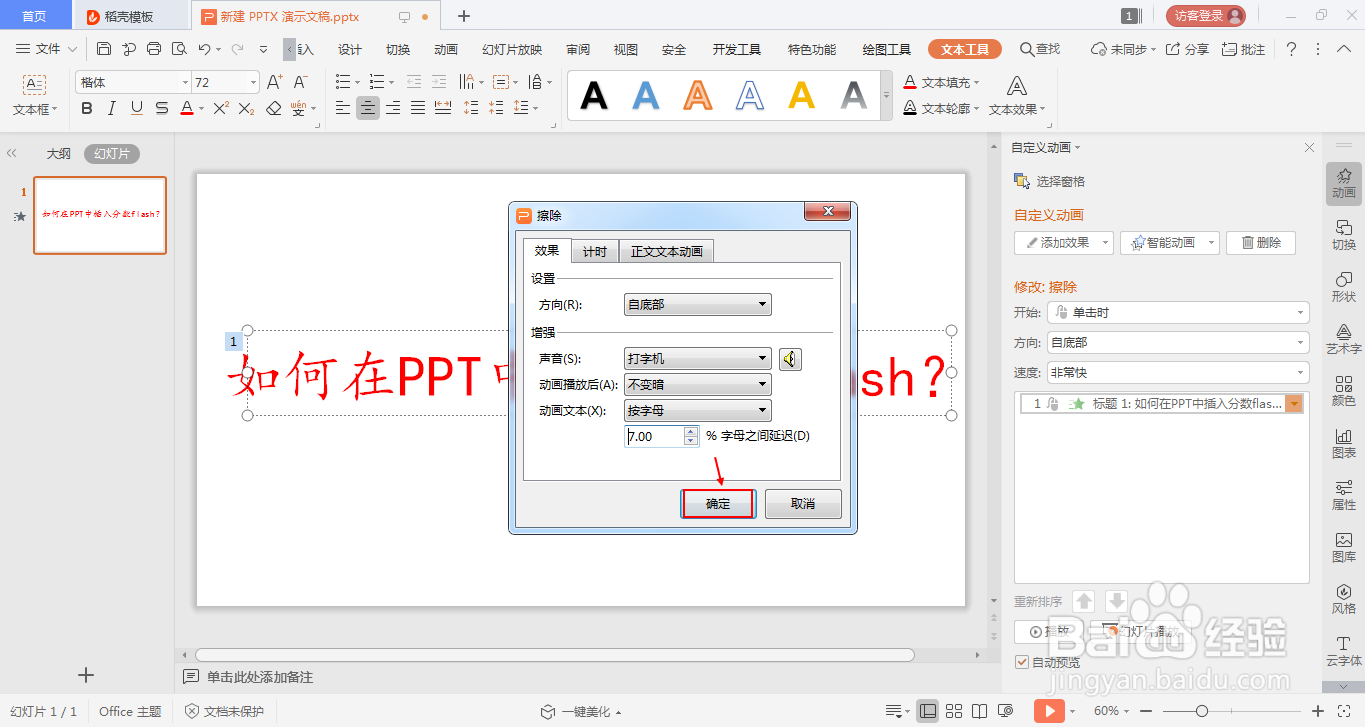Image resolution: width=1365 pixels, height=727 pixels.
Task: Toggle underline formatting for text
Action: click(x=136, y=108)
